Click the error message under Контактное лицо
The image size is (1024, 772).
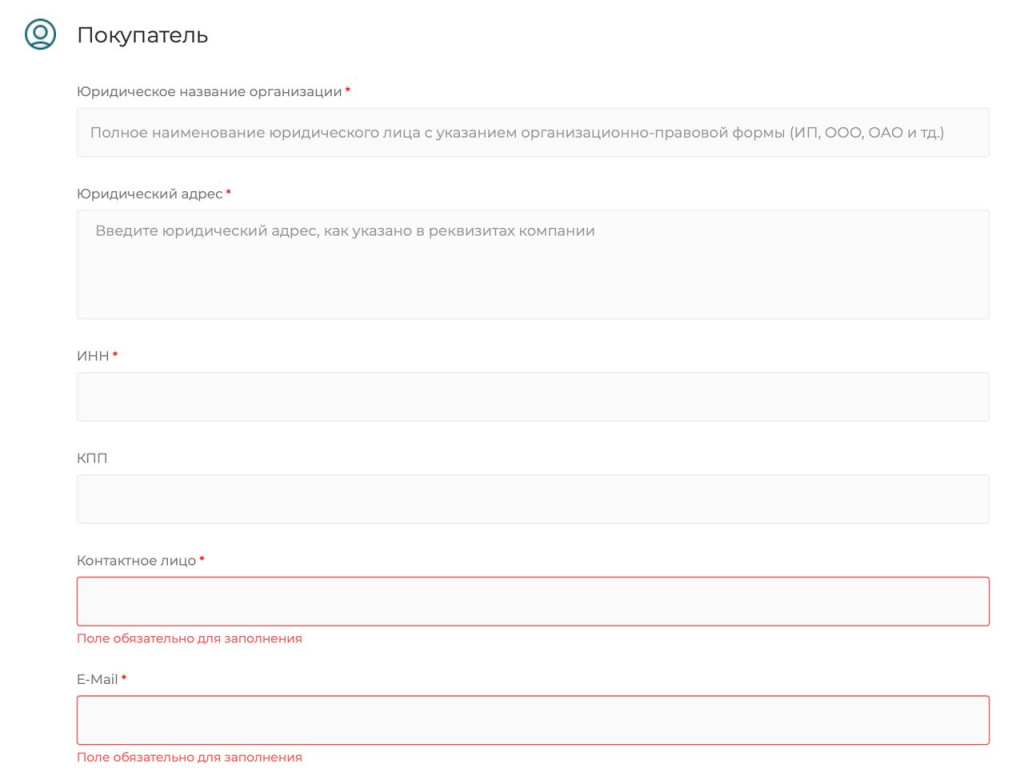189,638
